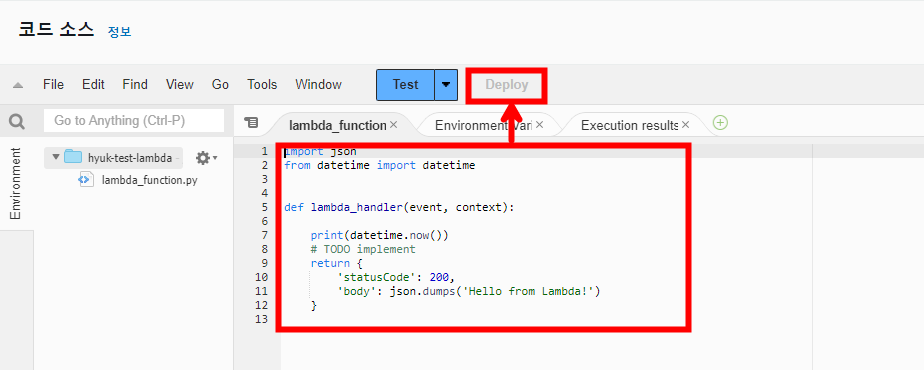
Task: Open the Tools menu
Action: 262,85
